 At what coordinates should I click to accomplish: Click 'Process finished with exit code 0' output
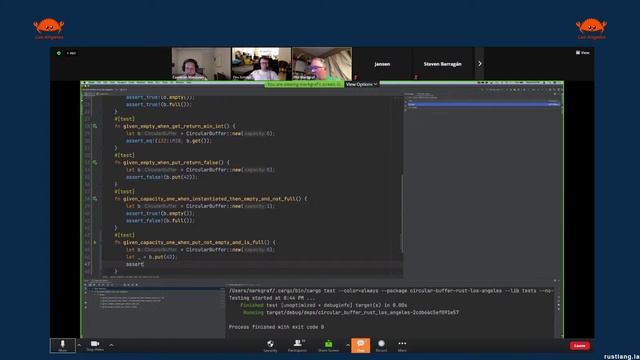coord(276,327)
